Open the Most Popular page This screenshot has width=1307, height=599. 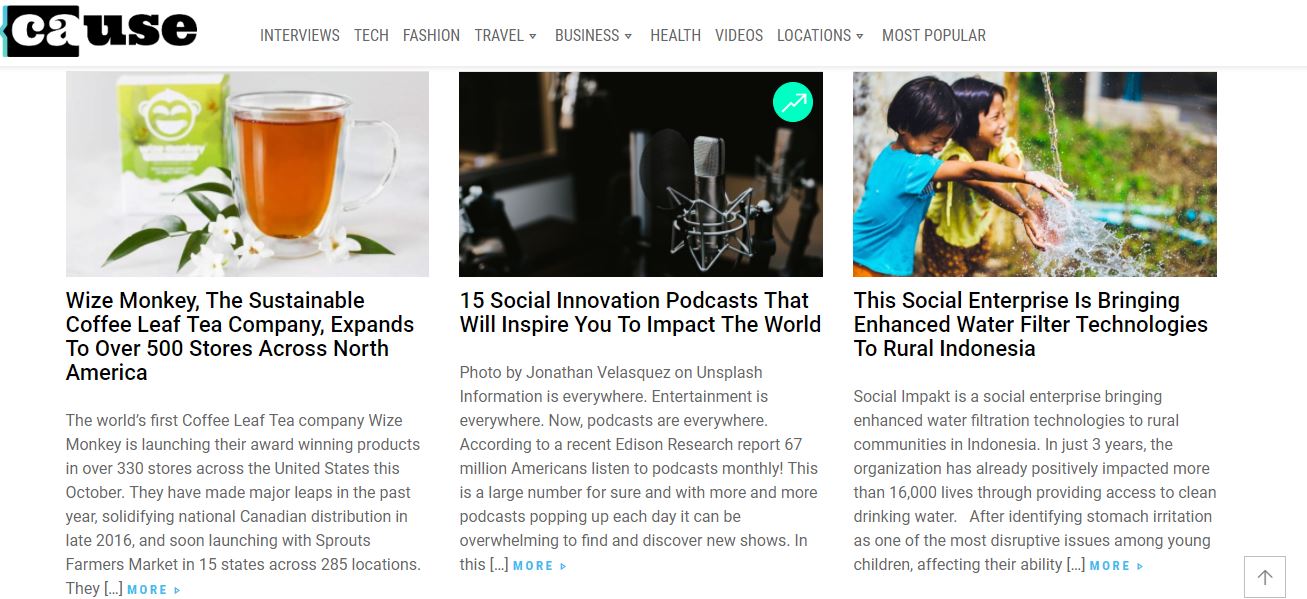coord(934,35)
